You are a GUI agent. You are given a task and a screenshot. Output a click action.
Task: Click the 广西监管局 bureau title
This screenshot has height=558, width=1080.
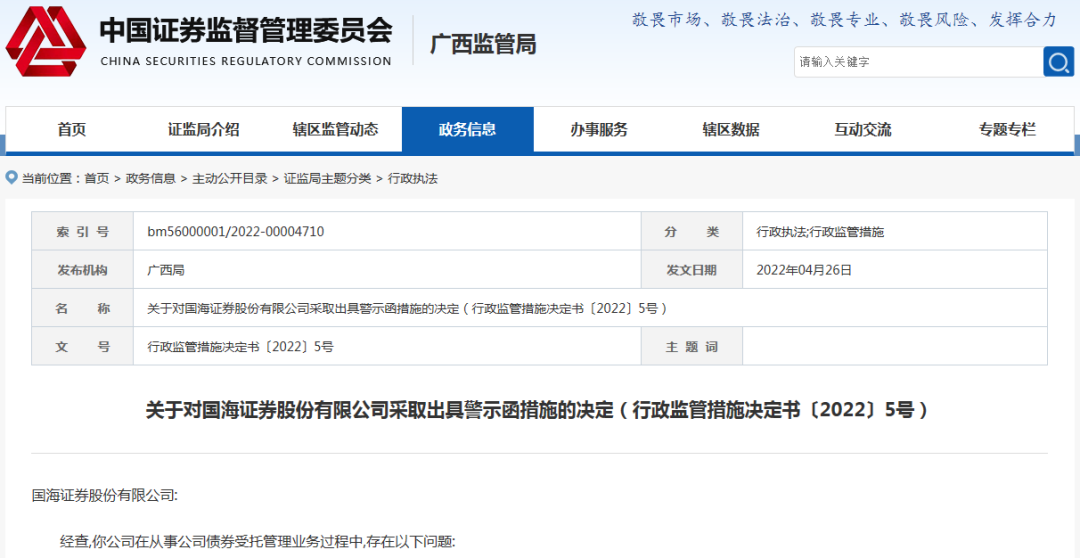484,45
